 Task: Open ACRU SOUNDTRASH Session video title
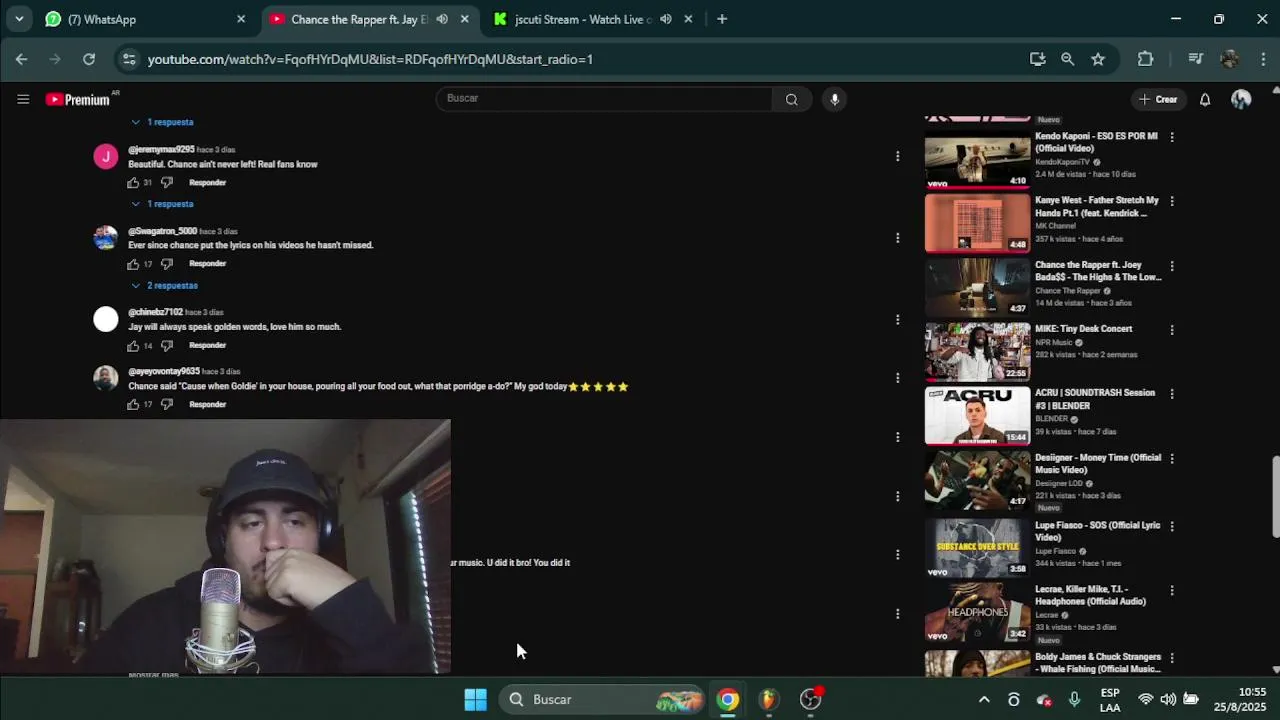[x=1095, y=399]
